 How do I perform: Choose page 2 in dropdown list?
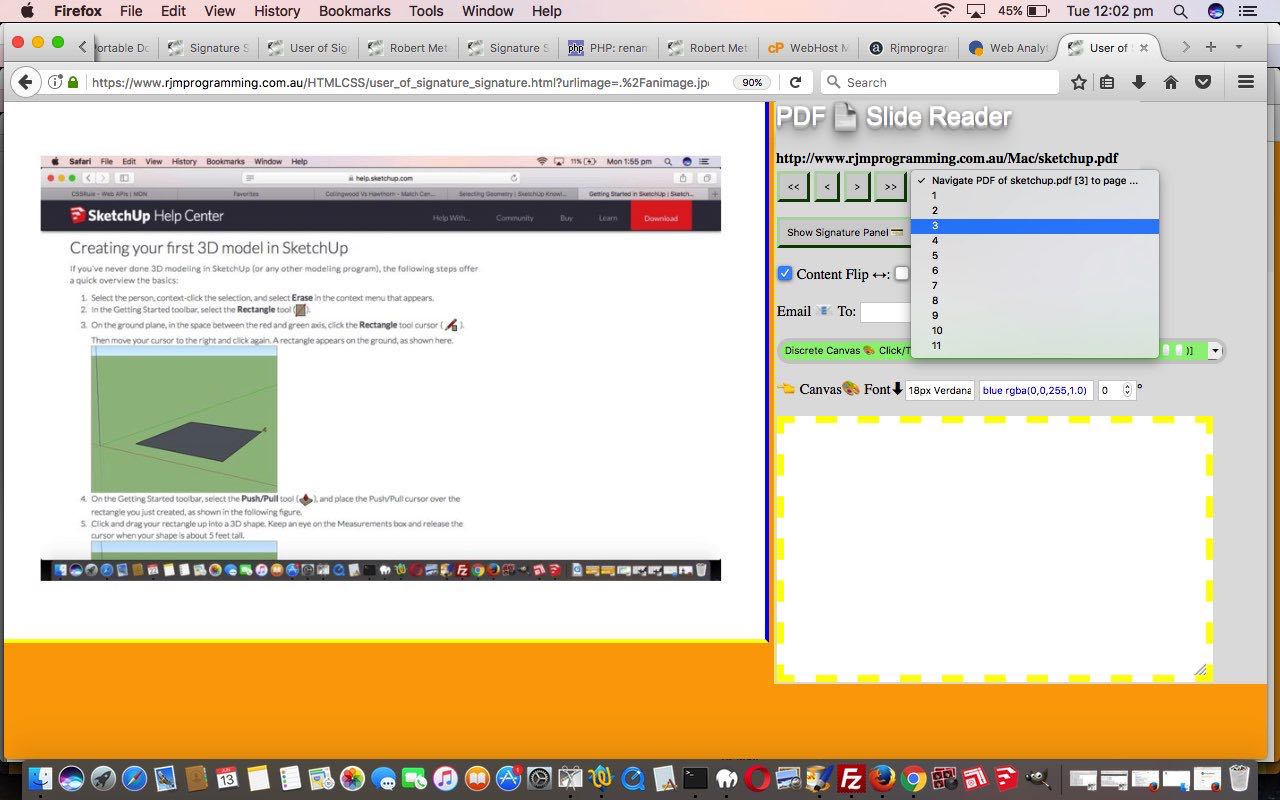pos(1035,211)
